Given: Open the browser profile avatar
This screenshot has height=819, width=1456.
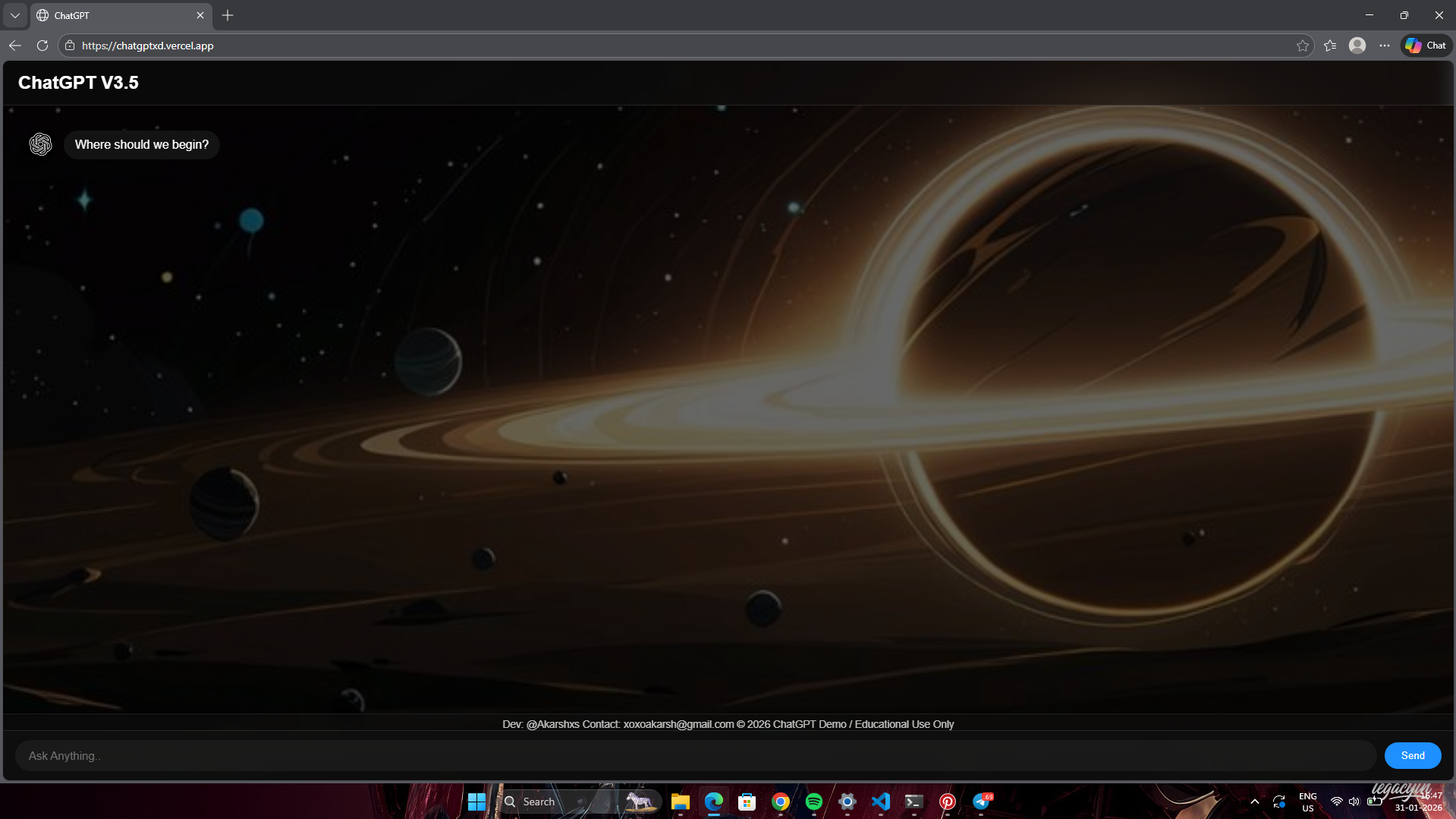Looking at the screenshot, I should click(1357, 46).
